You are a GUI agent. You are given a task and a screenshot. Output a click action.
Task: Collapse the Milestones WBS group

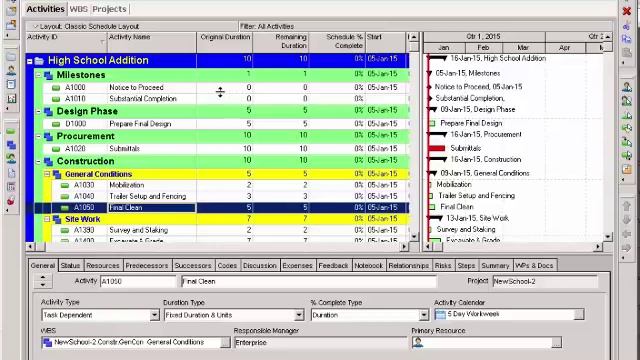pyautogui.click(x=38, y=75)
